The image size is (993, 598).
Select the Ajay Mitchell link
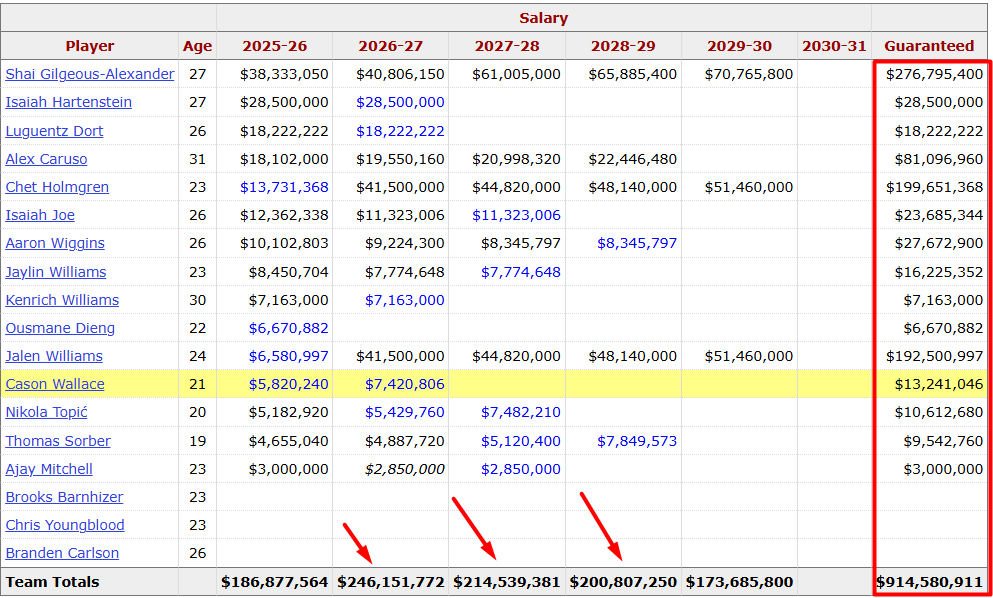(x=49, y=469)
